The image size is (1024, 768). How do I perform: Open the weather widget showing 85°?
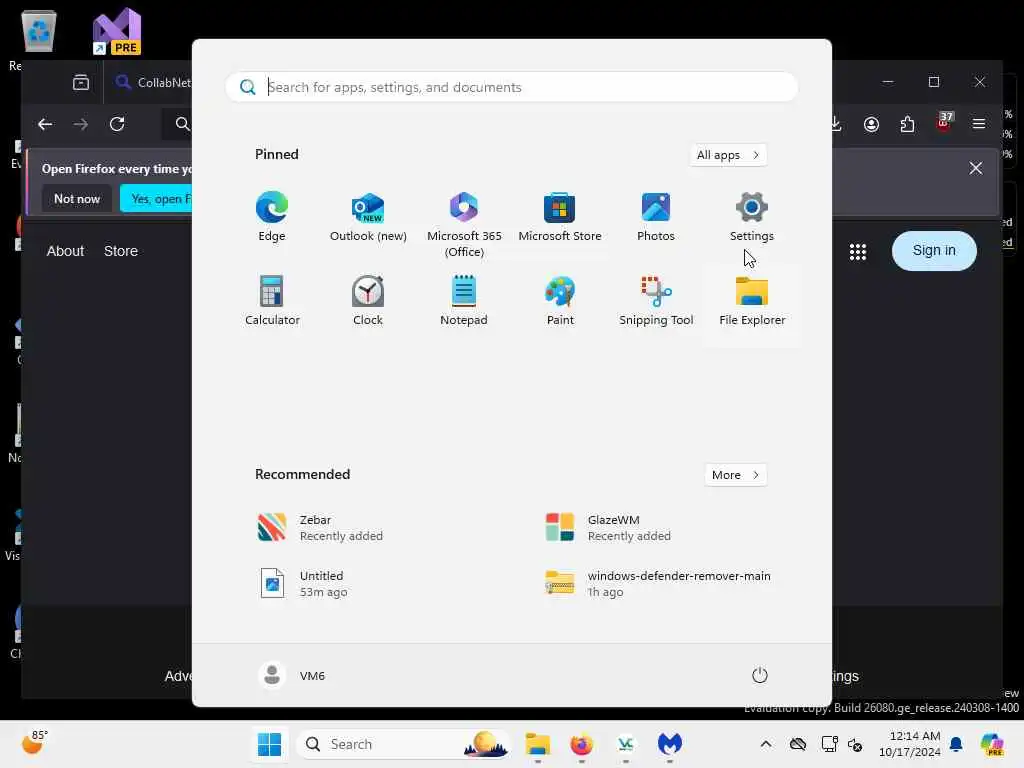click(x=34, y=743)
